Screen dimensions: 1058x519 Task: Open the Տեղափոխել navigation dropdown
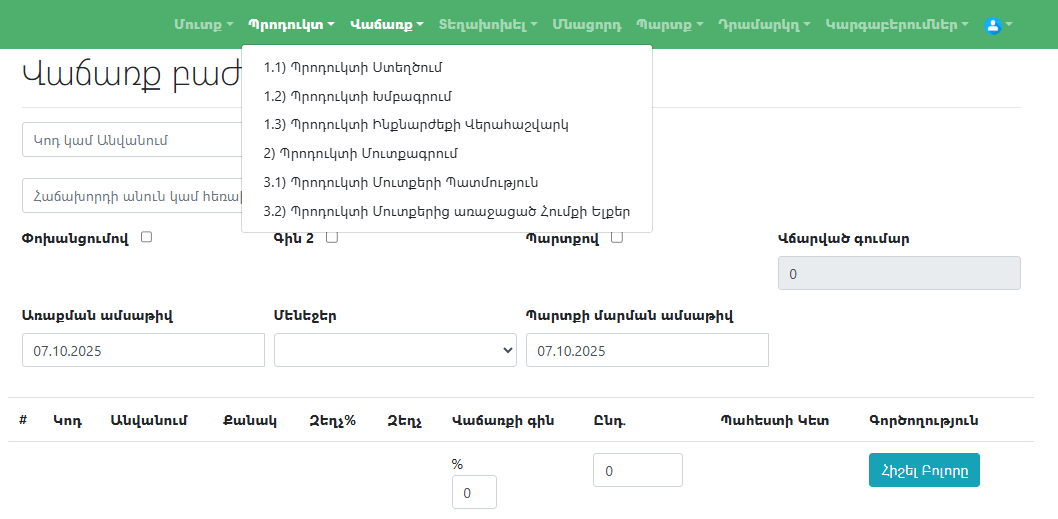click(x=488, y=25)
